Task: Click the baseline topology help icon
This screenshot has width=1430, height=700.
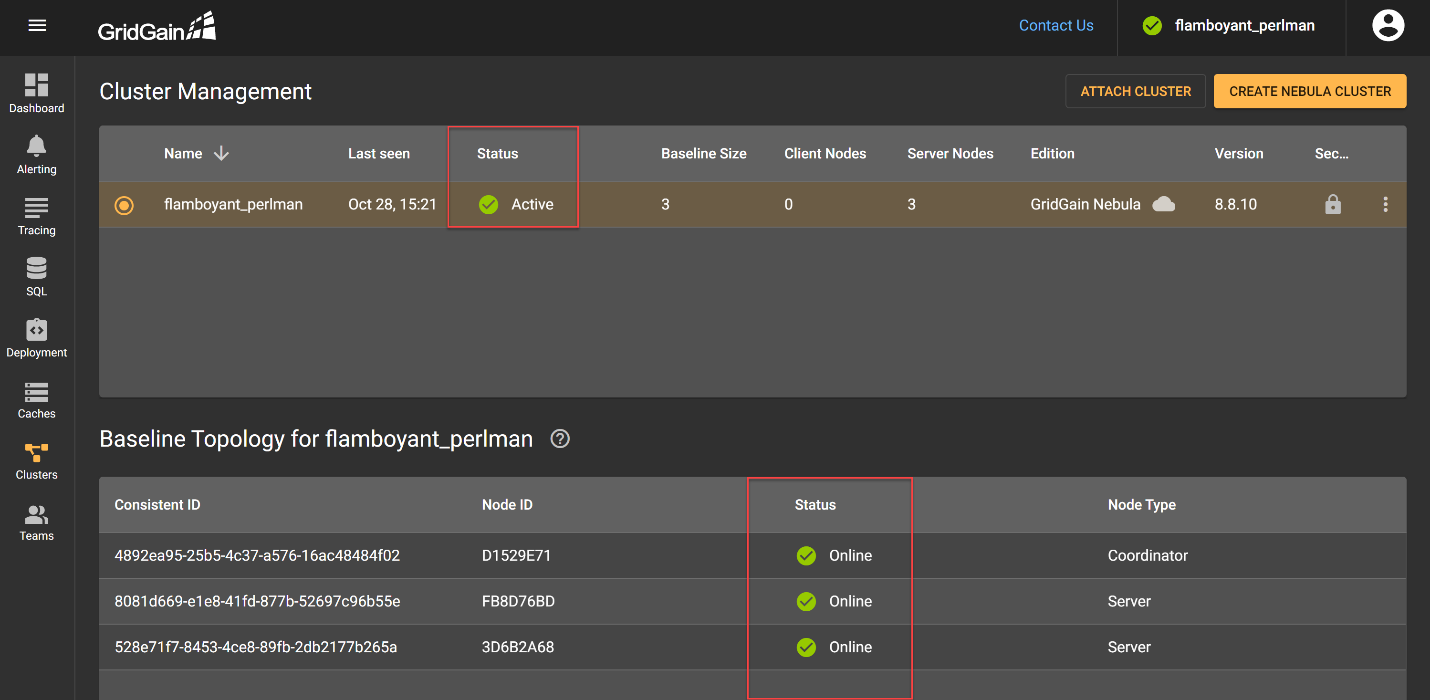Action: (560, 439)
